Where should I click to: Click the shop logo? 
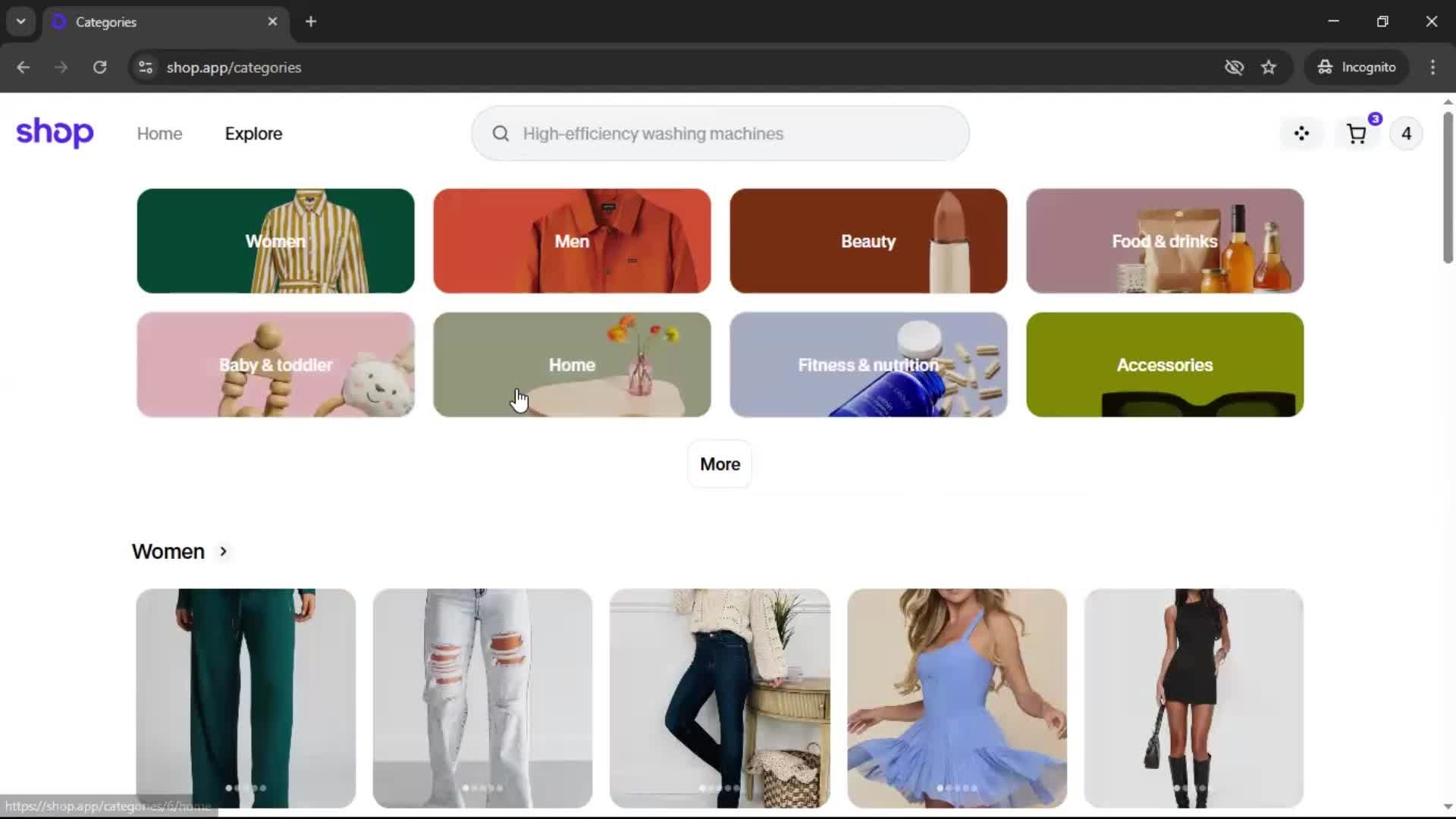point(54,133)
